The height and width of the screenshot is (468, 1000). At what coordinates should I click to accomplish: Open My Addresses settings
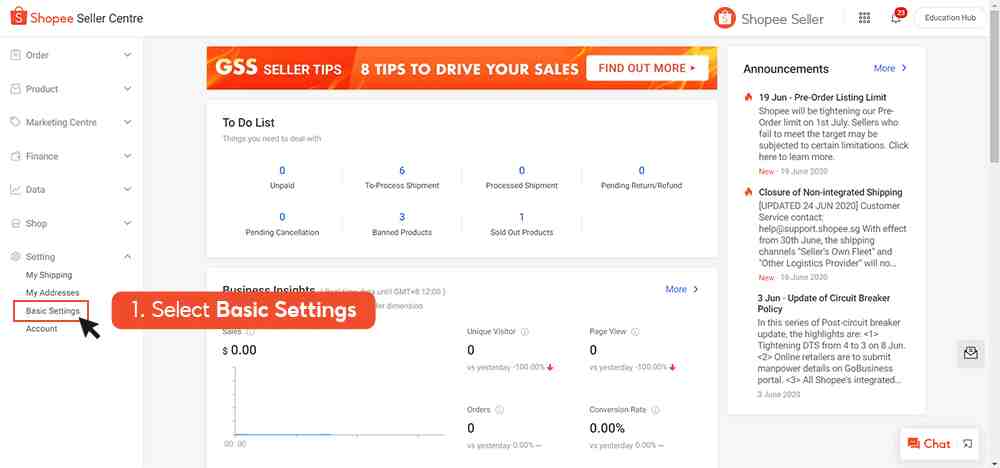pos(52,293)
